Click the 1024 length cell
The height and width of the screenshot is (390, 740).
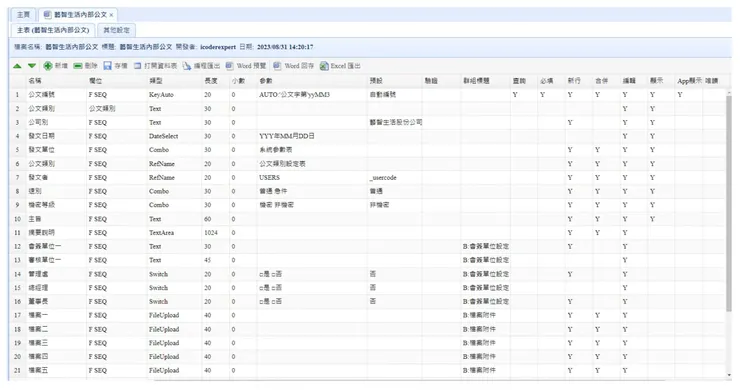215,233
